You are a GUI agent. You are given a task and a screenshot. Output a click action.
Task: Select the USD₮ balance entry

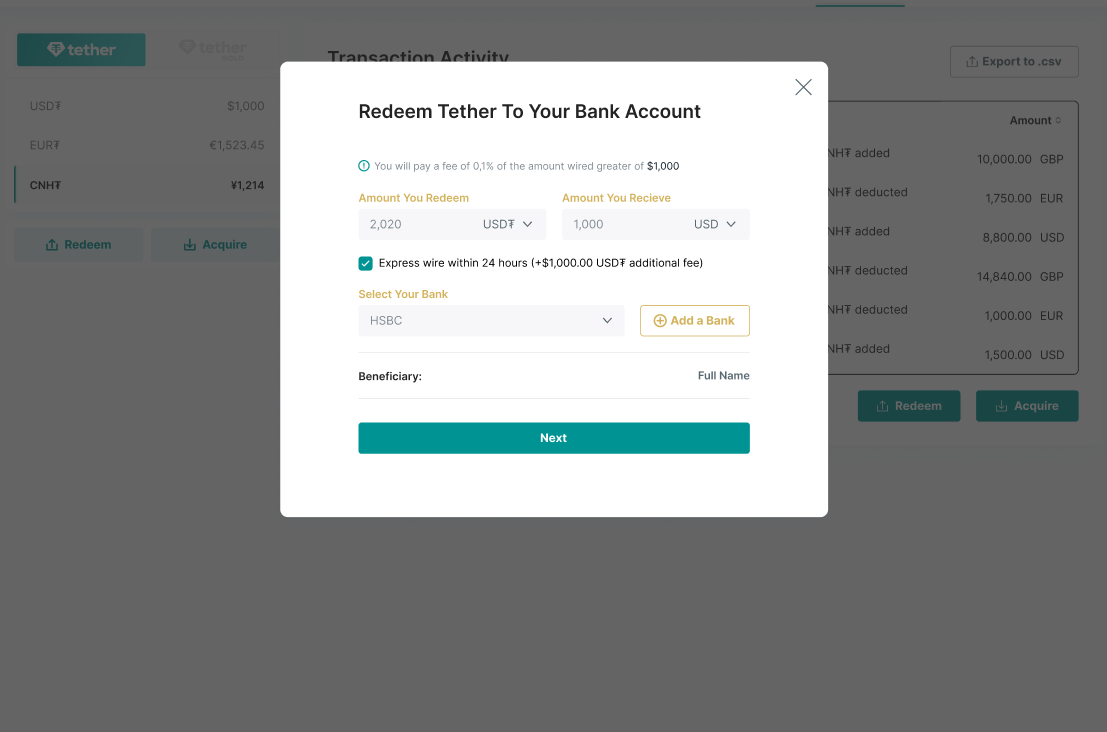click(140, 105)
